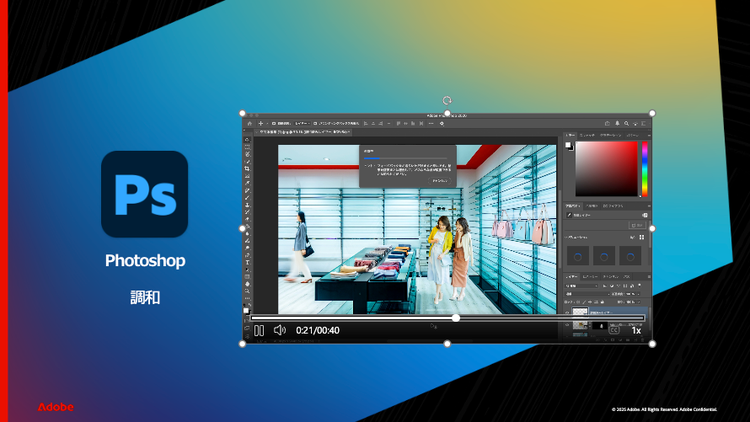The width and height of the screenshot is (750, 422).
Task: Click the rotation handle above the video
Action: coord(447,101)
